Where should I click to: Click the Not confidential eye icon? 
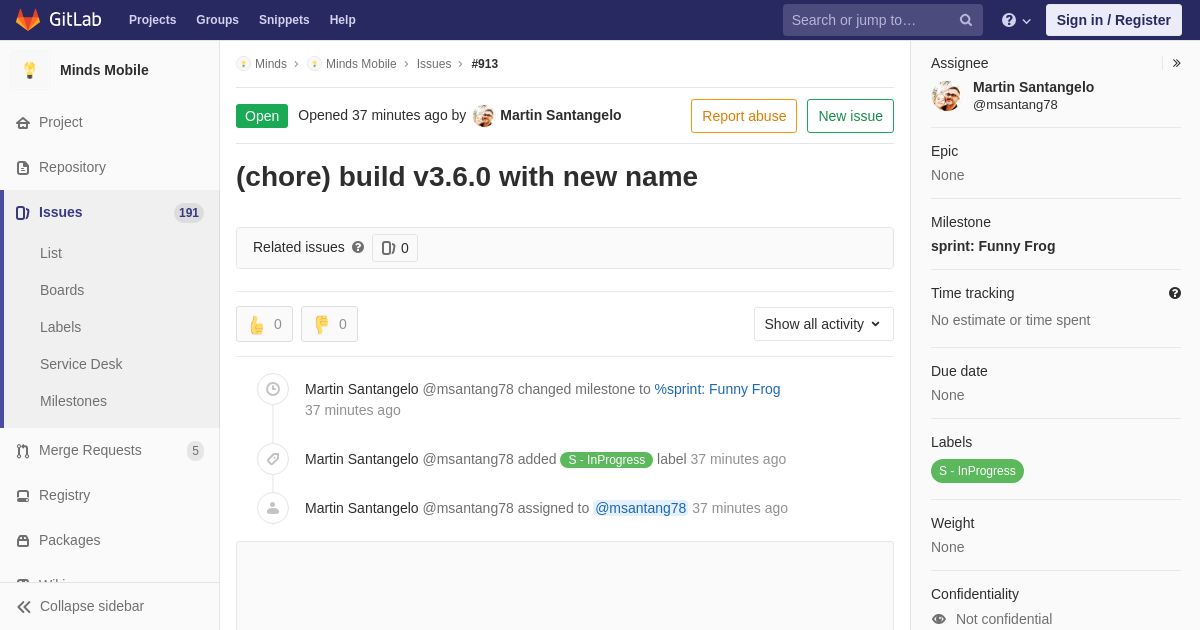[x=939, y=619]
